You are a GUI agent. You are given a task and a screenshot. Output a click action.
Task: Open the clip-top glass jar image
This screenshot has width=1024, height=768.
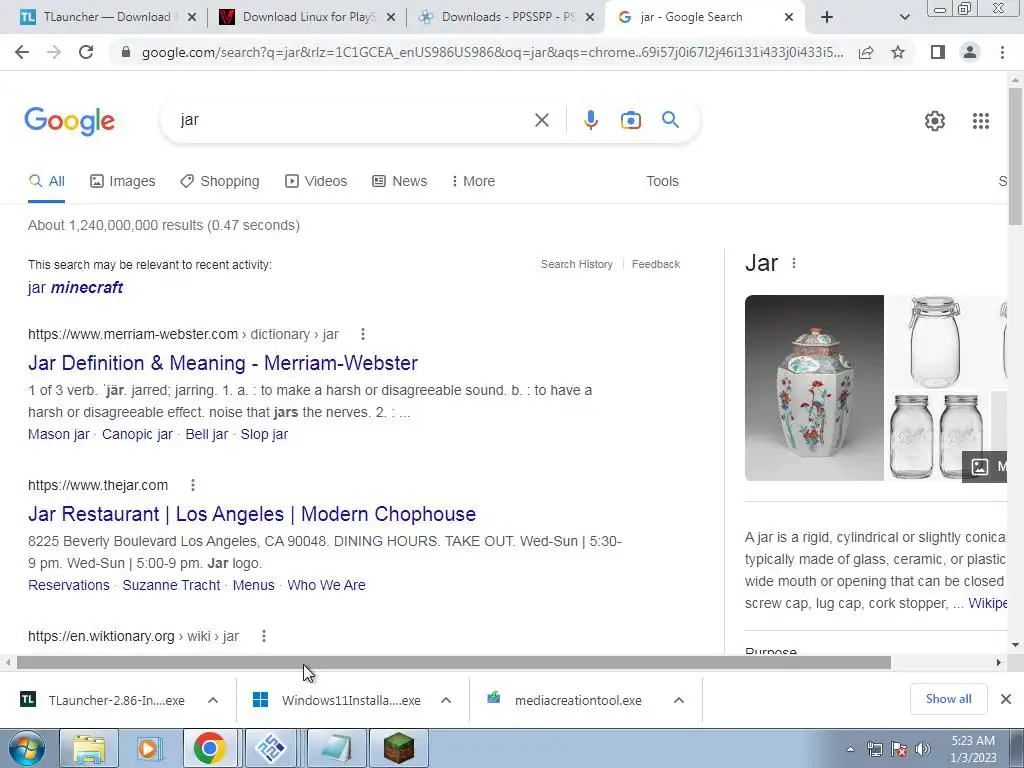(x=936, y=342)
